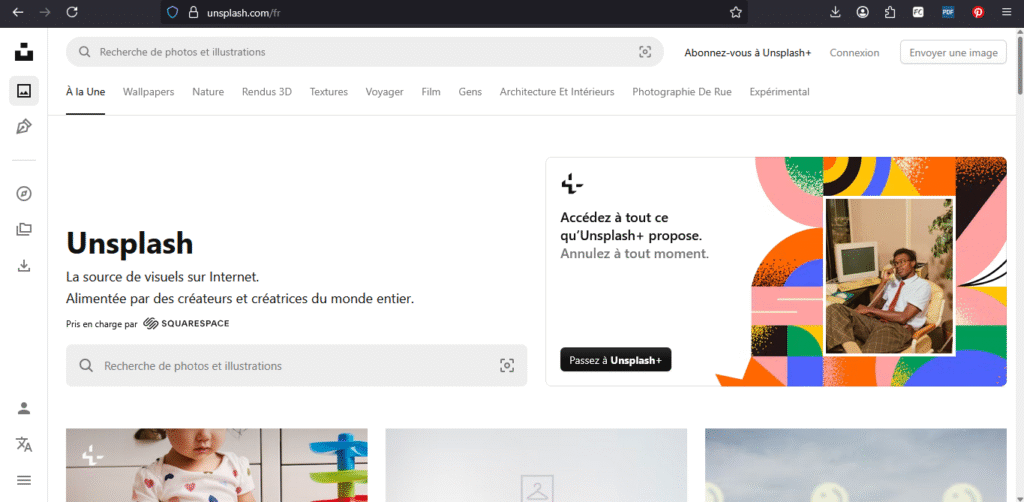Switch to the Nature tab
Image resolution: width=1024 pixels, height=502 pixels.
[208, 92]
